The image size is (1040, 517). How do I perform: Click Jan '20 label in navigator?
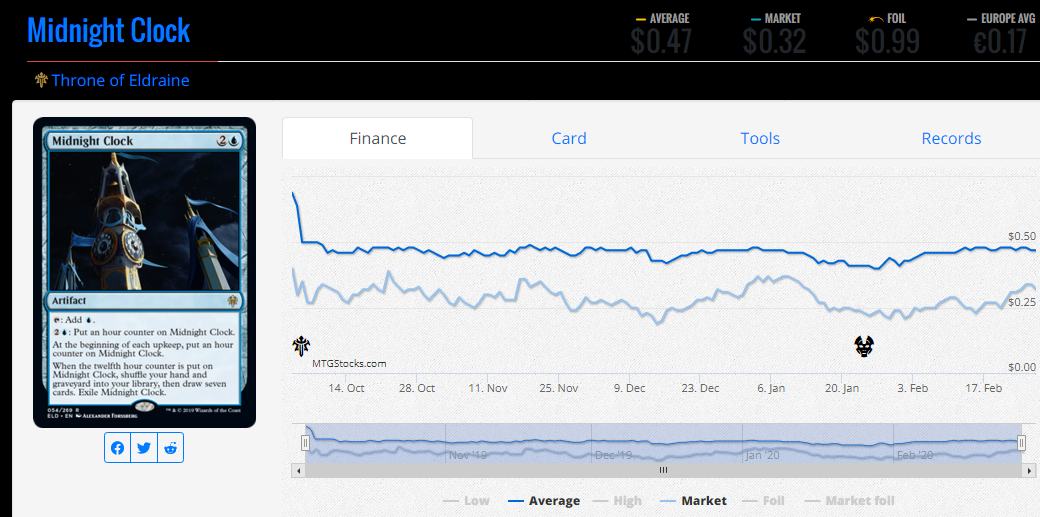click(763, 455)
